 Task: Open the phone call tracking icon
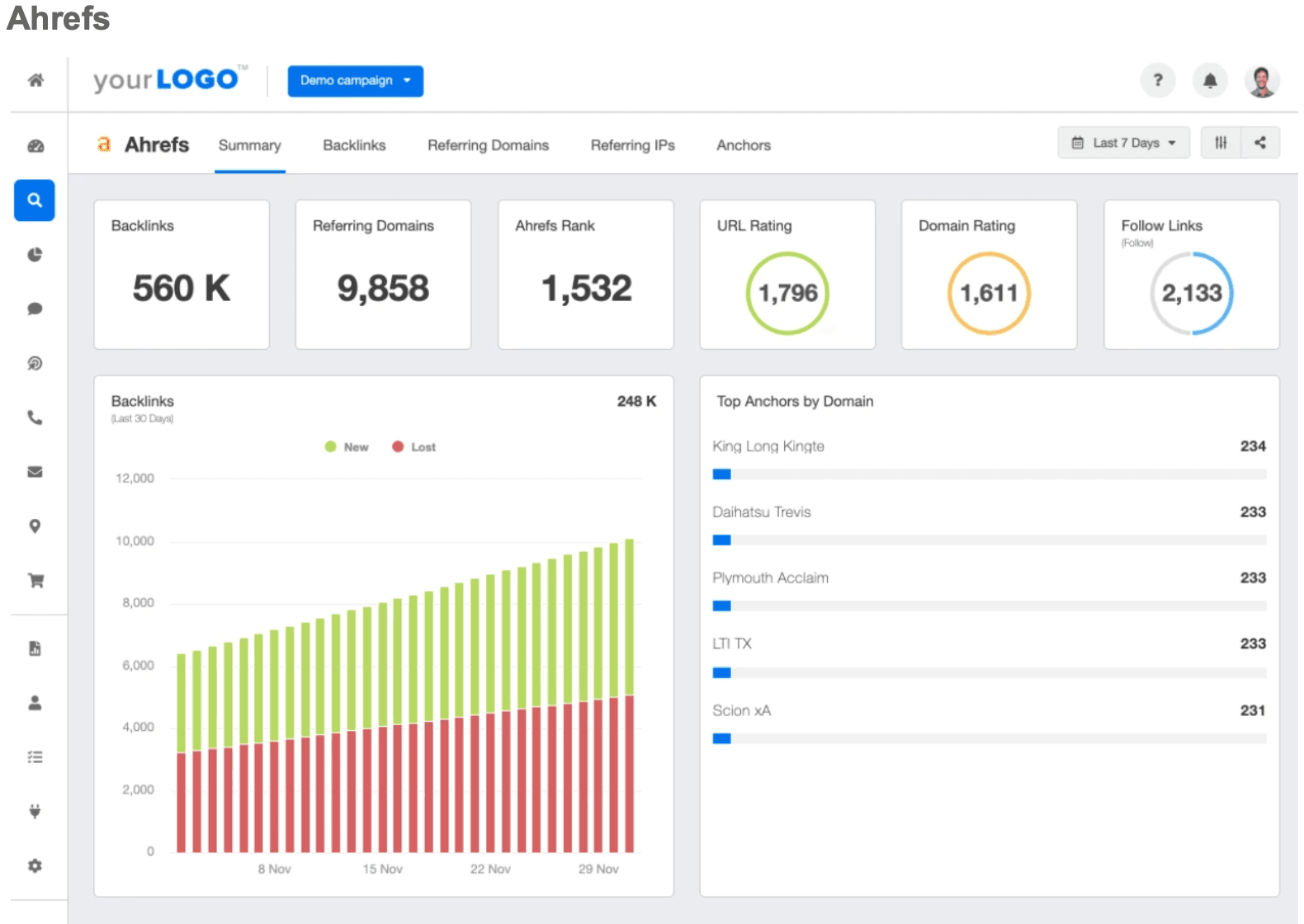coord(35,418)
